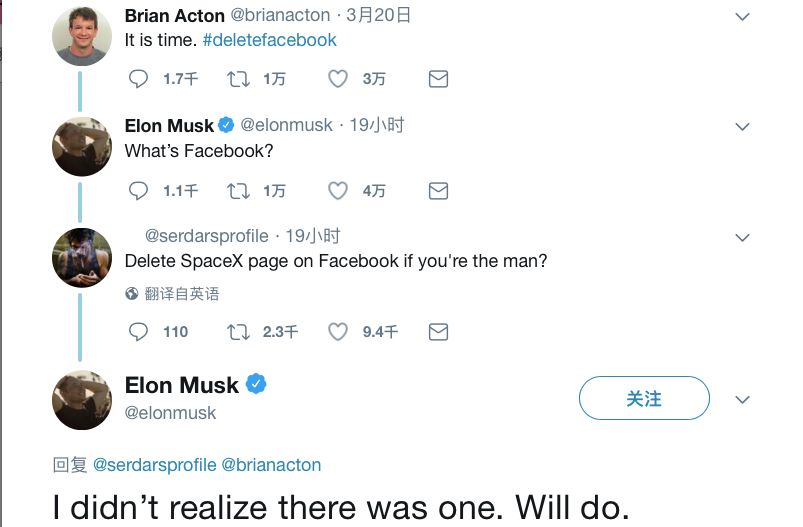This screenshot has width=803, height=527.
Task: Open the more menu on Brian Acton's tweet
Action: 742,17
